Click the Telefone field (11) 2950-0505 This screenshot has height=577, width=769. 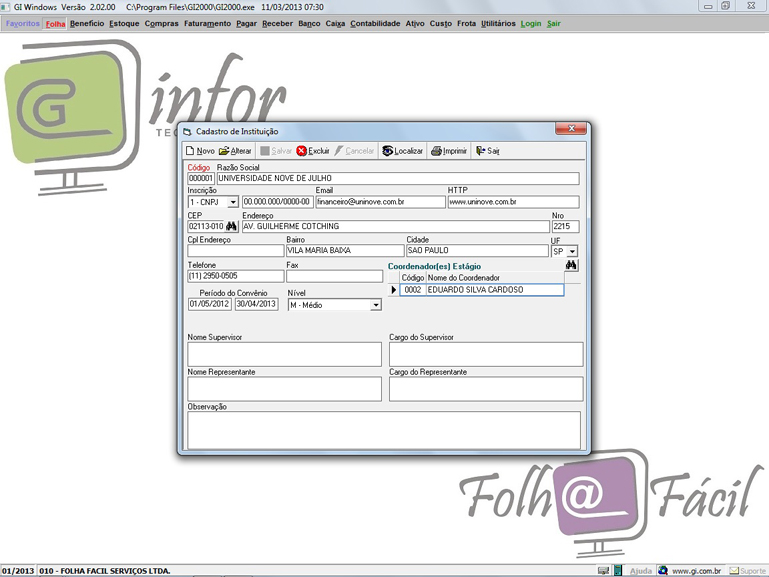click(x=235, y=276)
